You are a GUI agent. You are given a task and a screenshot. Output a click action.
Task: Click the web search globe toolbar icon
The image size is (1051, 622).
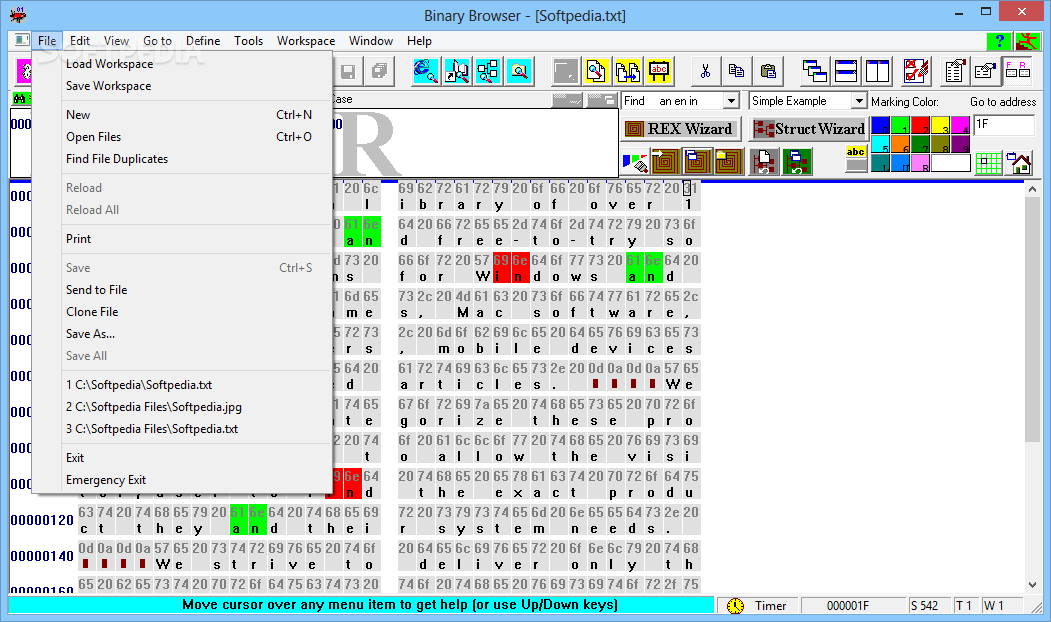point(426,71)
